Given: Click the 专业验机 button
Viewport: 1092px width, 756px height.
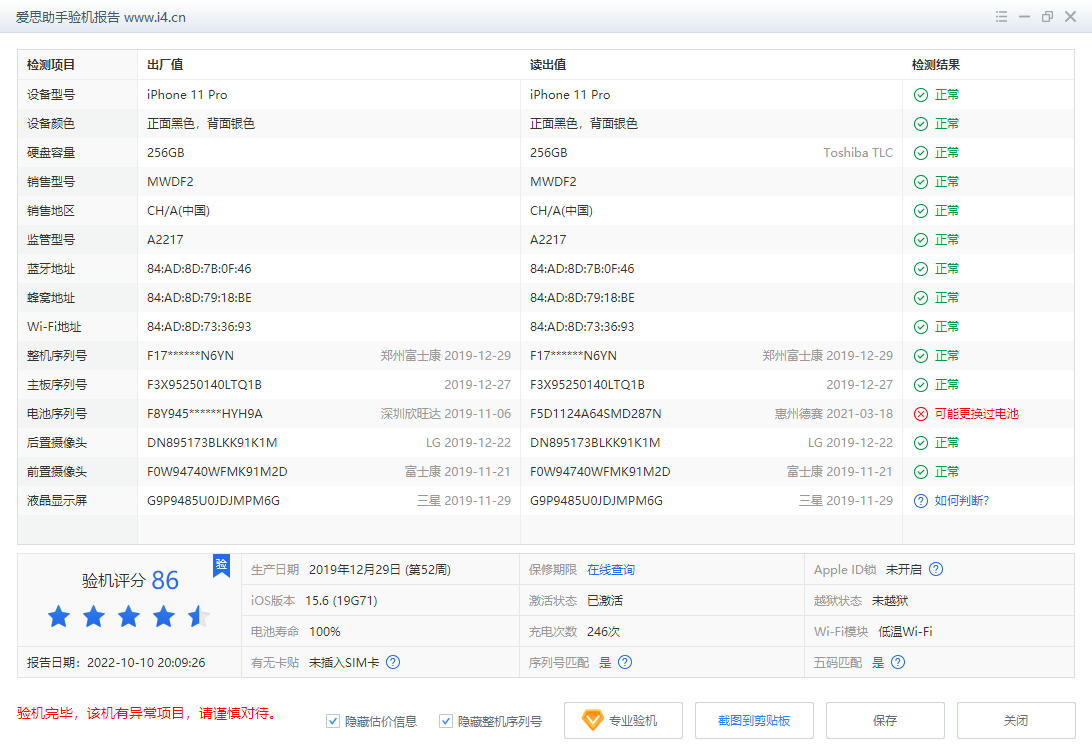Looking at the screenshot, I should coord(623,720).
